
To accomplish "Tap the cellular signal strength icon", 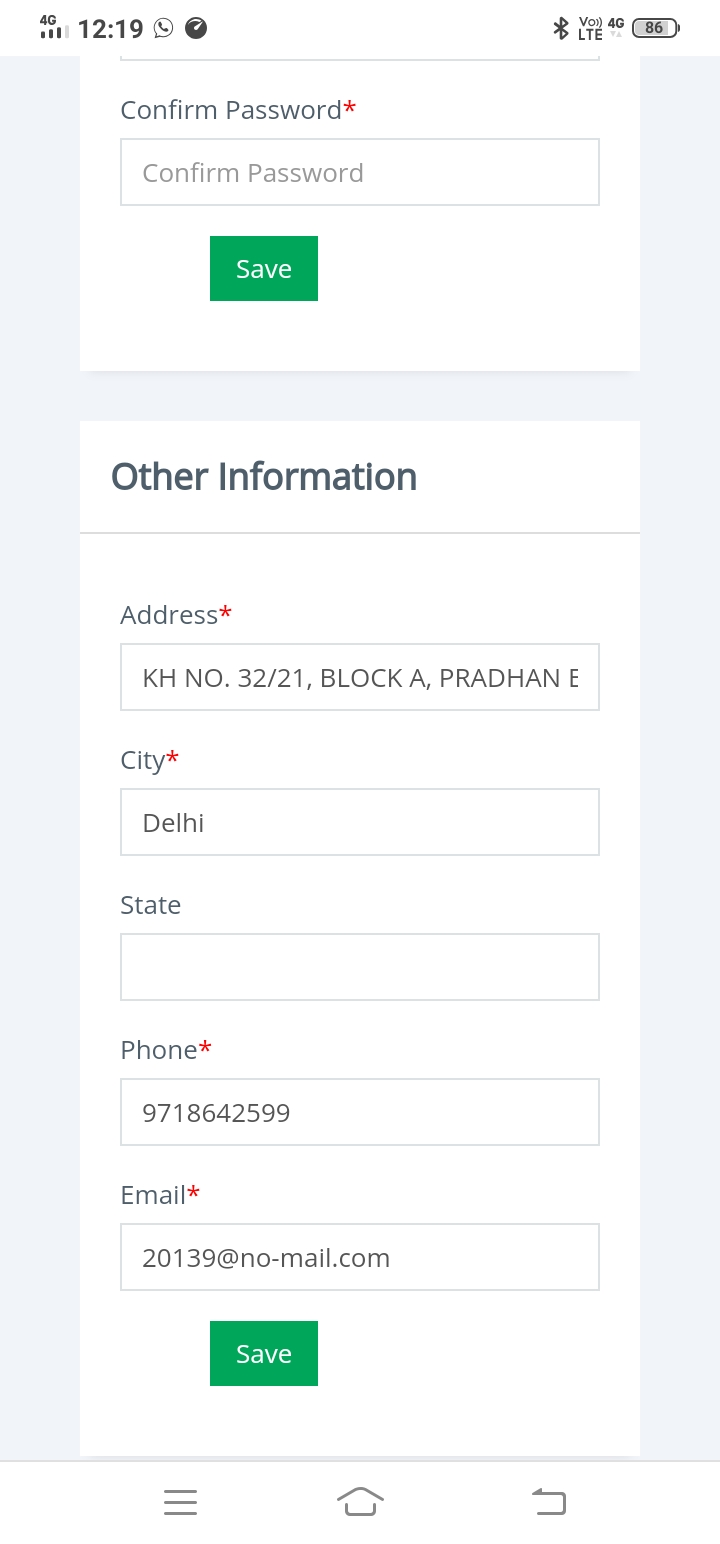I will click(x=54, y=28).
